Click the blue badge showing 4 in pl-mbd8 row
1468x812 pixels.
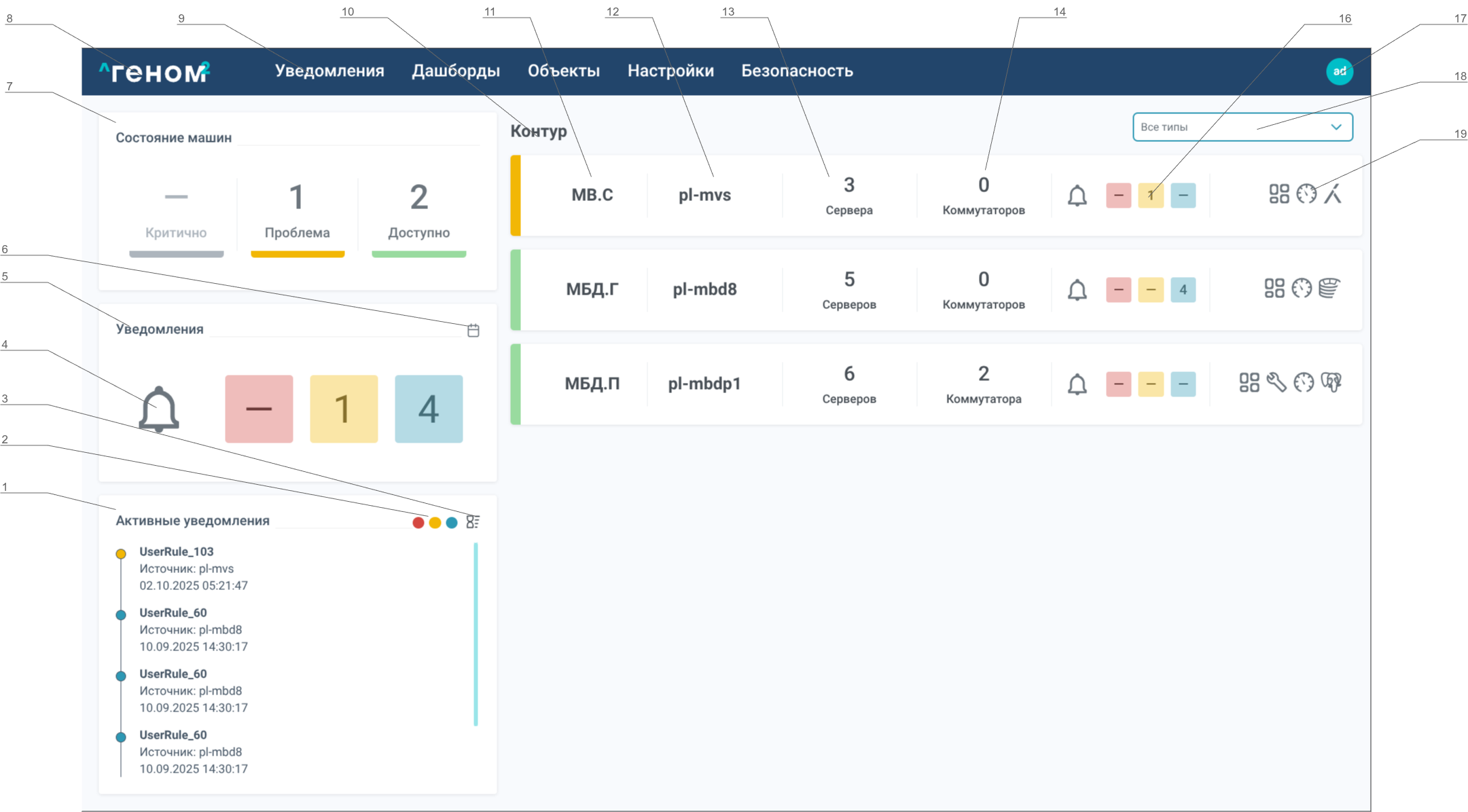[x=1183, y=290]
